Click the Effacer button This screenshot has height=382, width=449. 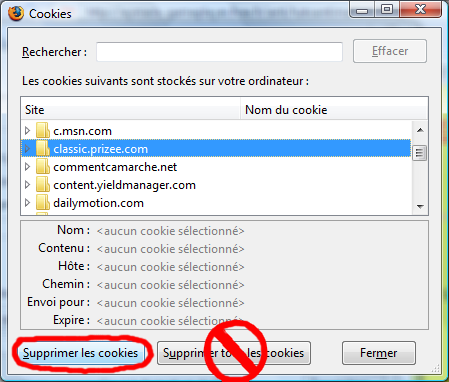[390, 51]
